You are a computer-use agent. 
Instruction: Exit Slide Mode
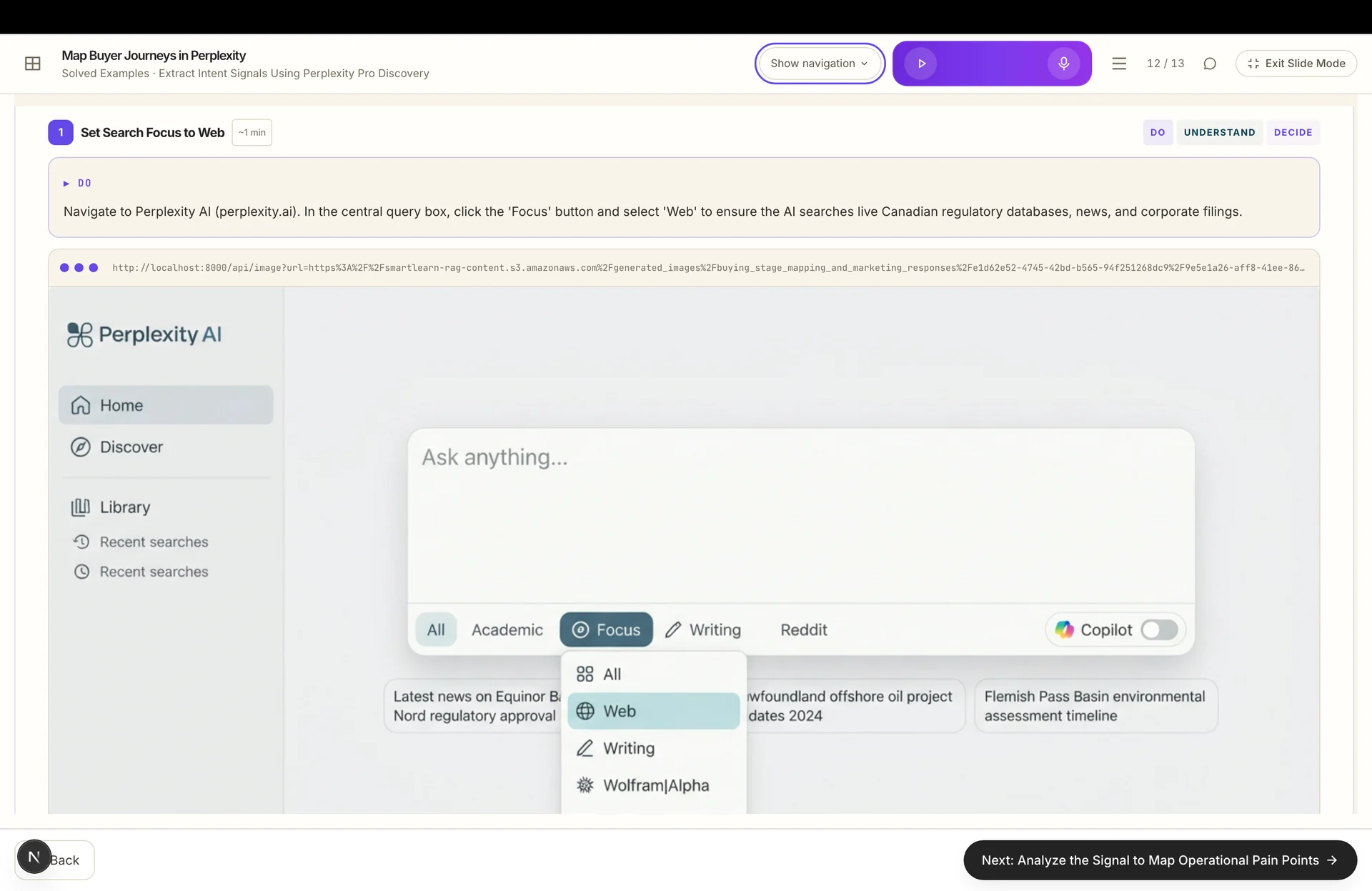pyautogui.click(x=1296, y=64)
